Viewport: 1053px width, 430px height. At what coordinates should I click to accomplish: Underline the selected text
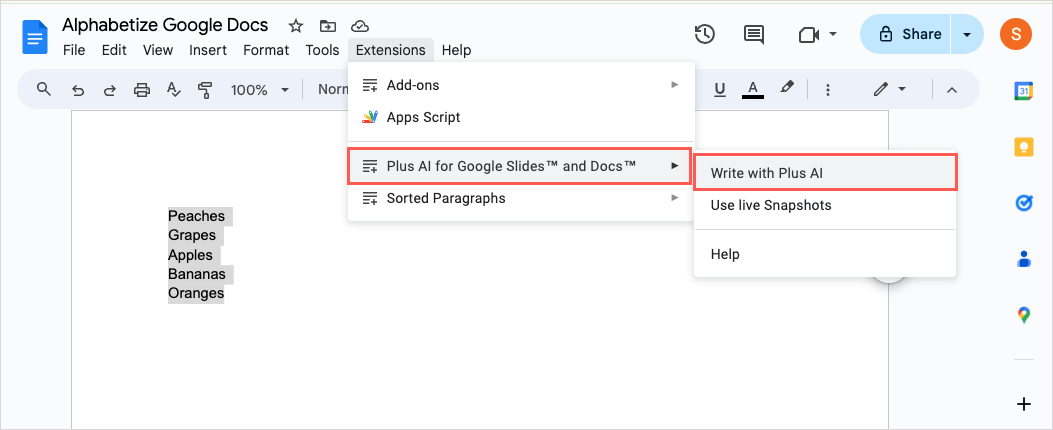click(x=721, y=89)
